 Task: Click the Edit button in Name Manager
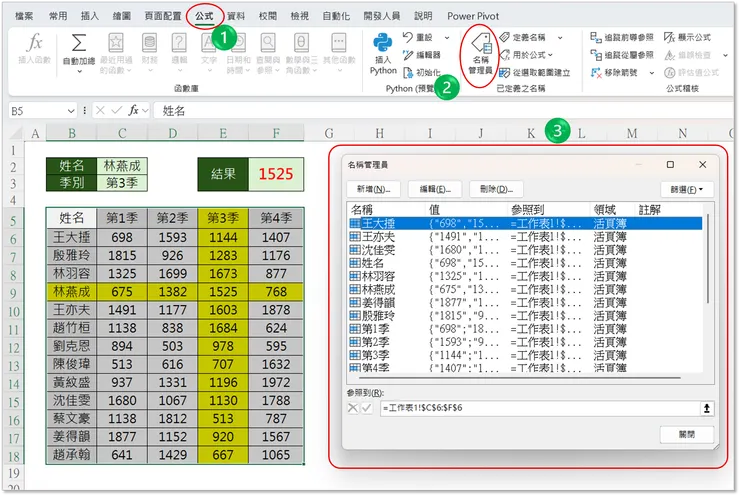(435, 189)
